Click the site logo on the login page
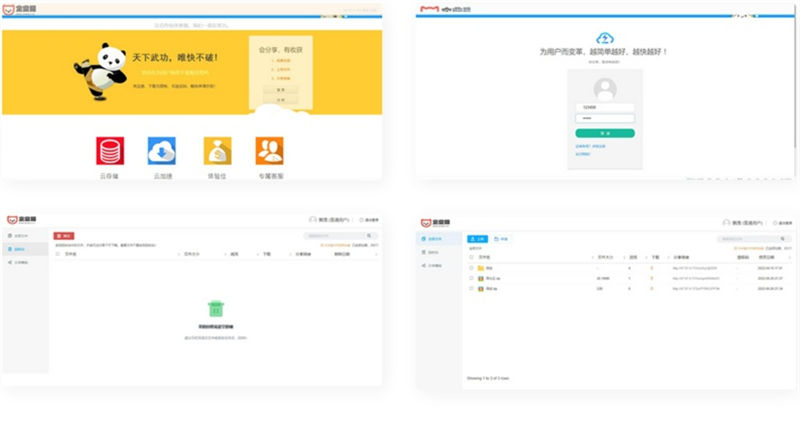The height and width of the screenshot is (425, 800). click(445, 9)
